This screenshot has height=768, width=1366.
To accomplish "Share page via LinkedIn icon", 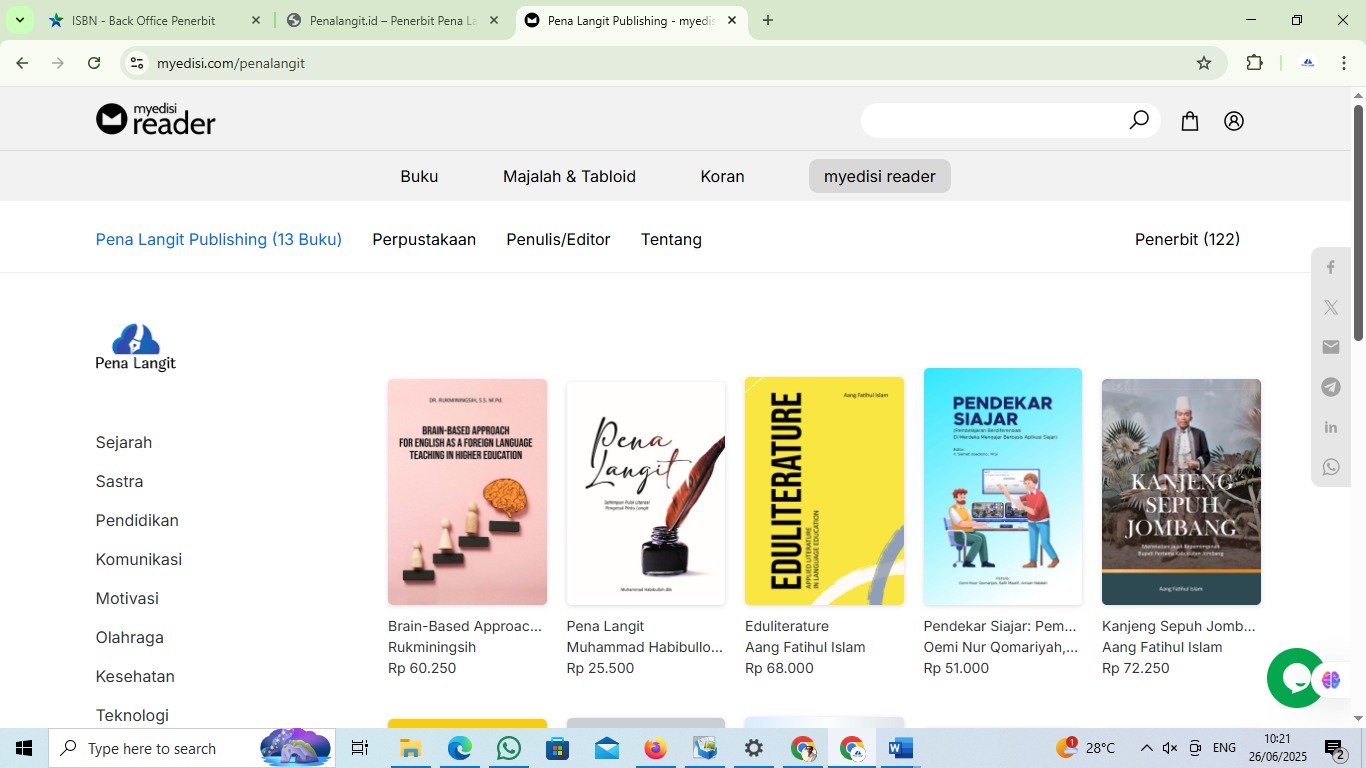I will [1331, 427].
